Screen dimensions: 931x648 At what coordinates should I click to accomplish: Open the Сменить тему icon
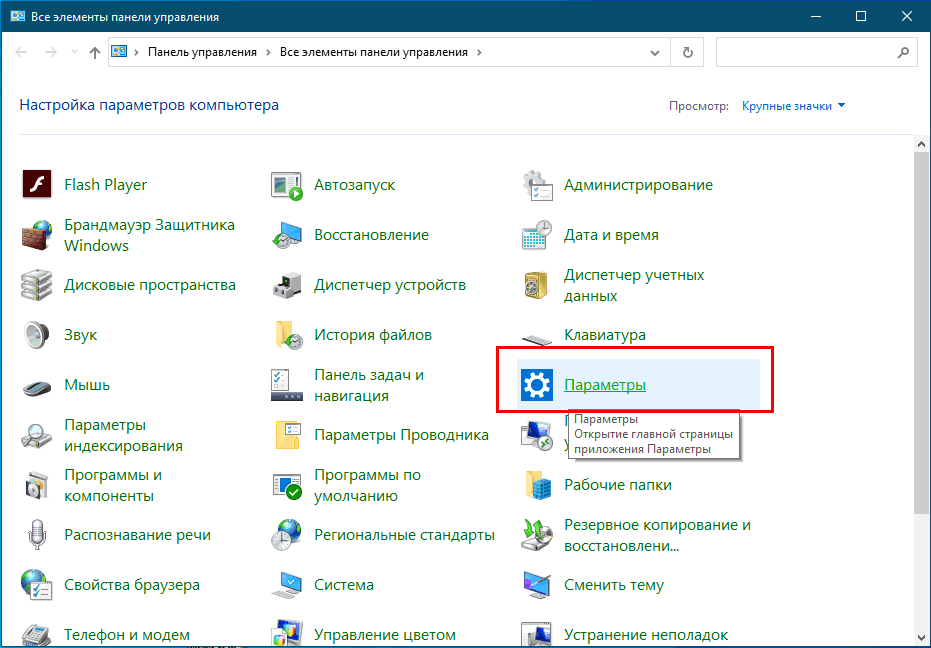[537, 585]
